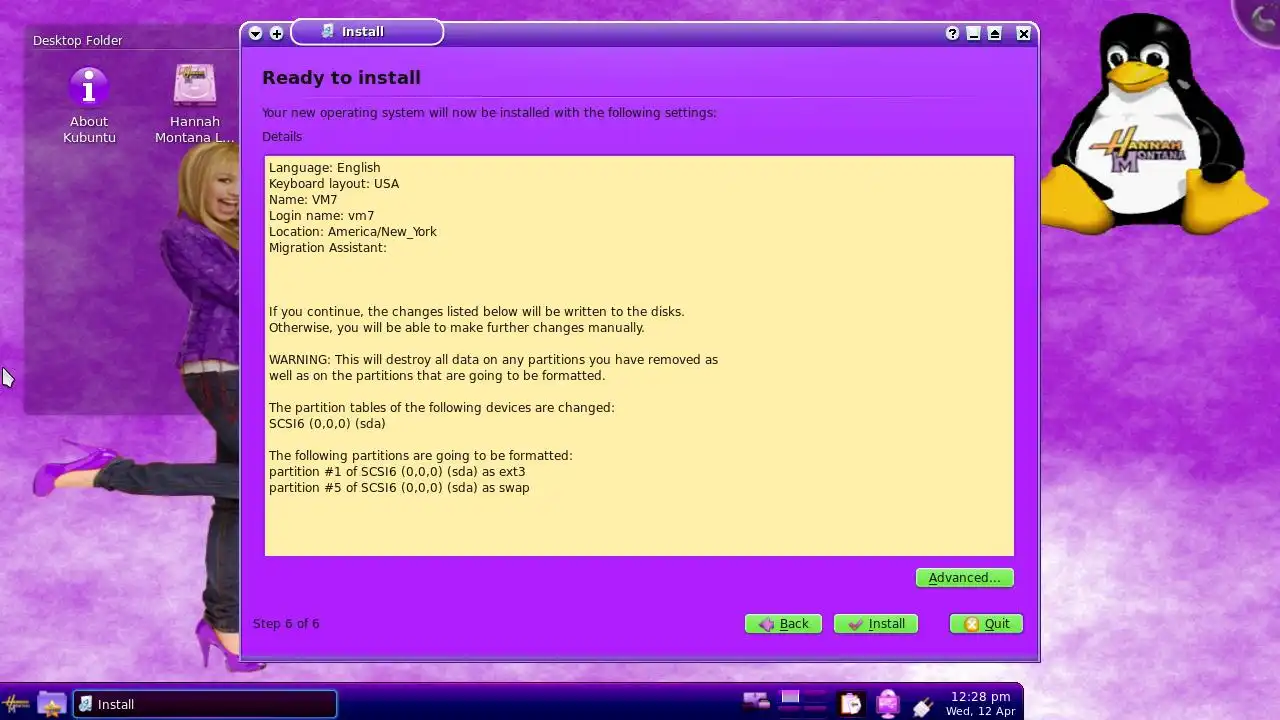Click the Install title tab icon
Viewport: 1280px width, 720px height.
pos(328,32)
